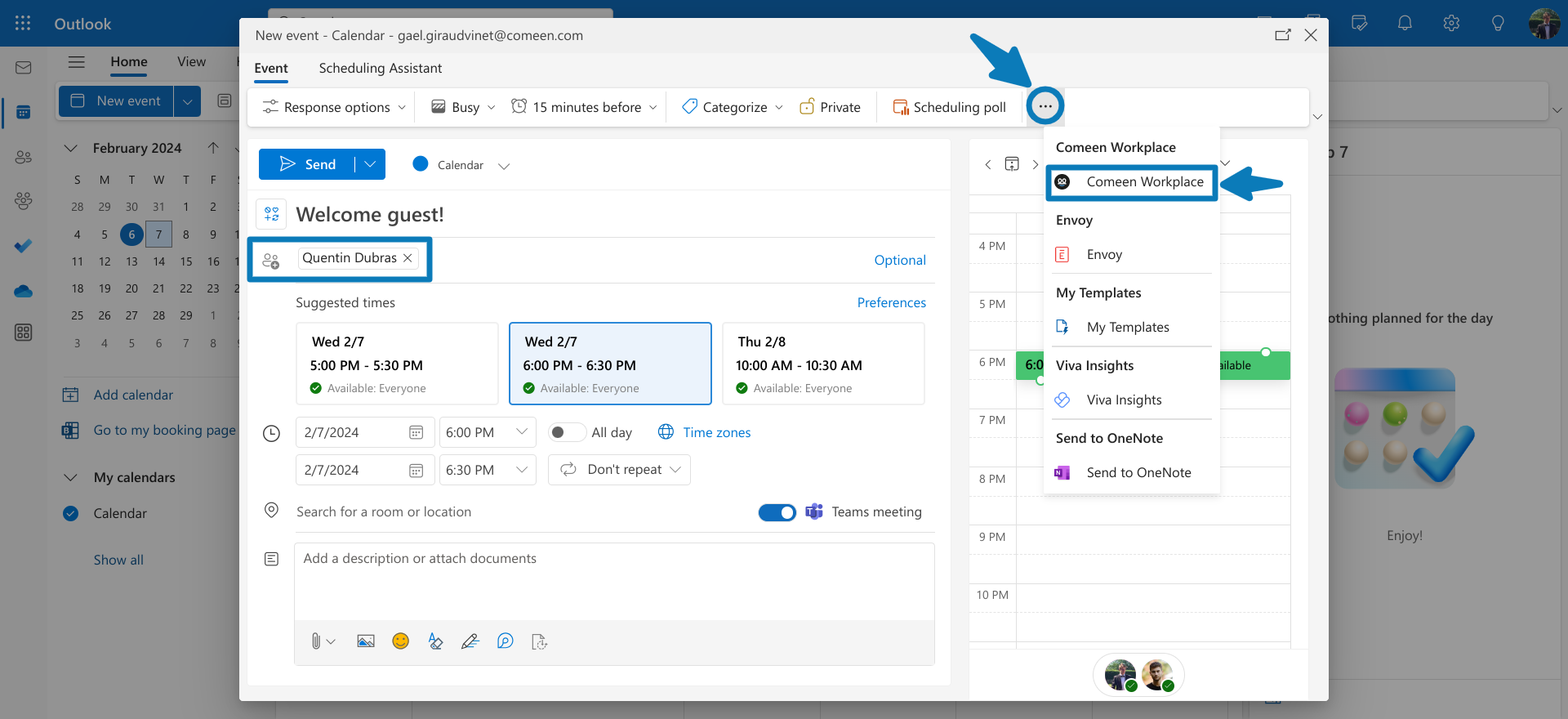Image resolution: width=1568 pixels, height=719 pixels.
Task: Click the hamburger menu icon
Action: pos(77,62)
